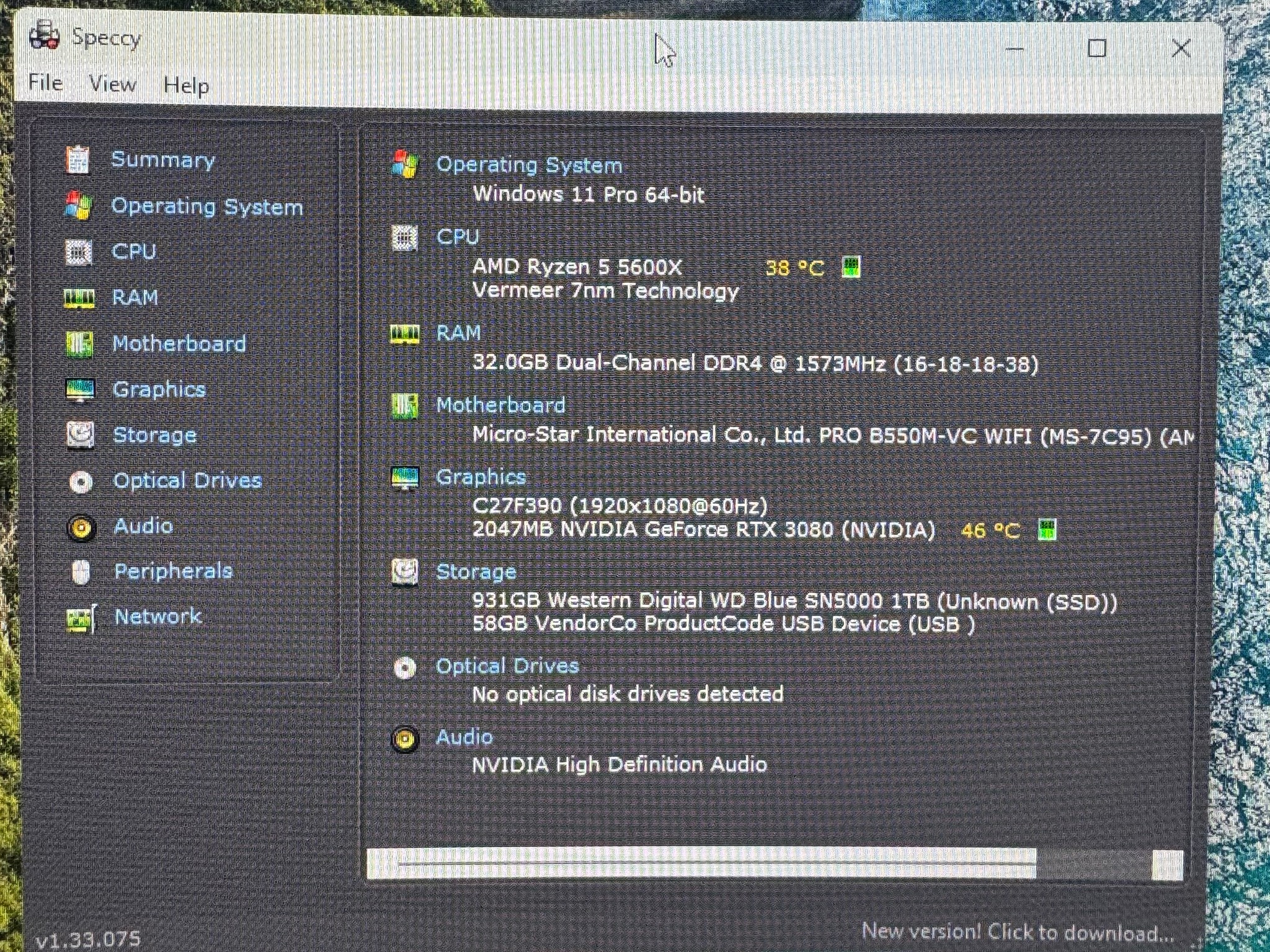This screenshot has height=952, width=1270.
Task: Click the 38 °C CPU temperature value
Action: coord(795,268)
